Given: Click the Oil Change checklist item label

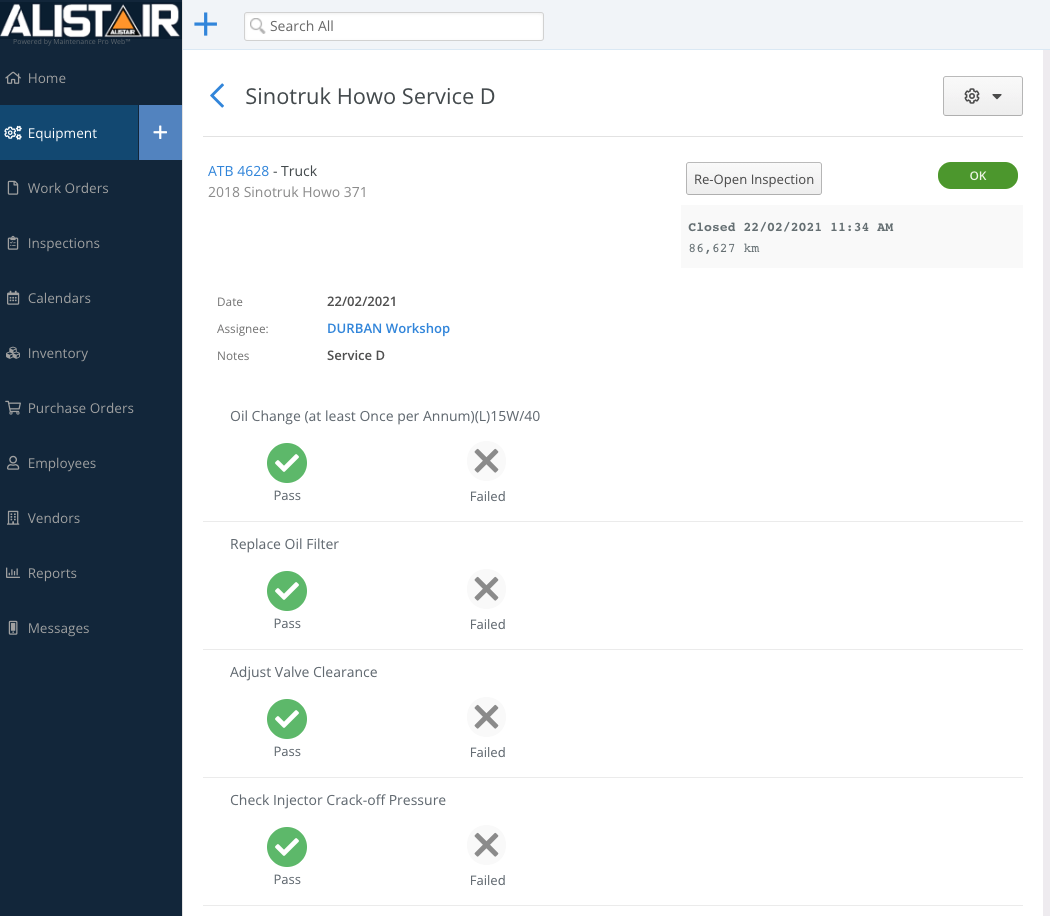Looking at the screenshot, I should pos(385,416).
